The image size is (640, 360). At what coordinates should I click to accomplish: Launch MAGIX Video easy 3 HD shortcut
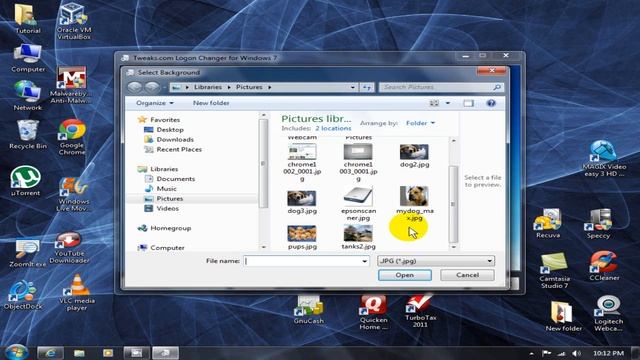(604, 158)
